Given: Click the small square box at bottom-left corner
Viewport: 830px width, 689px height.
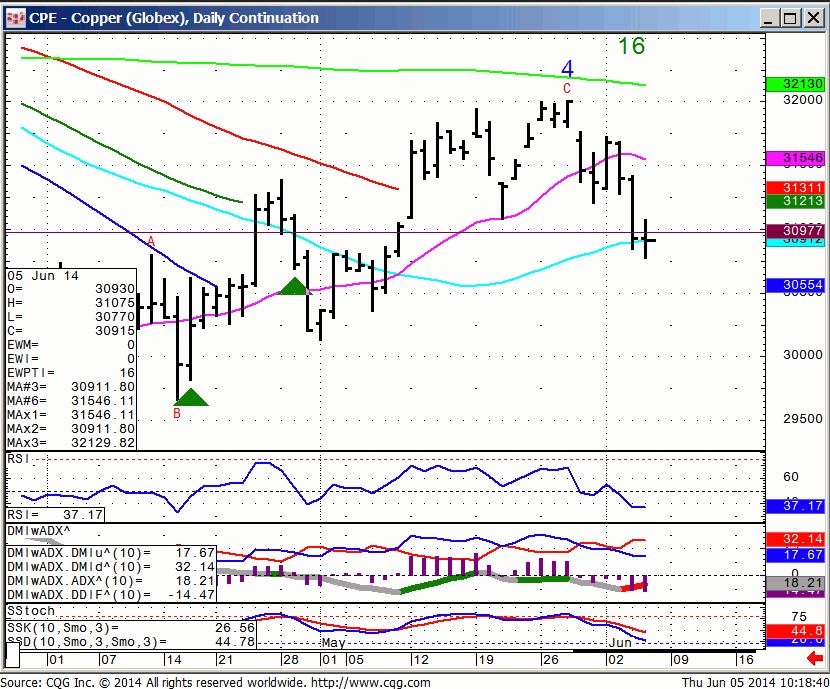Looking at the screenshot, I should tap(12, 660).
